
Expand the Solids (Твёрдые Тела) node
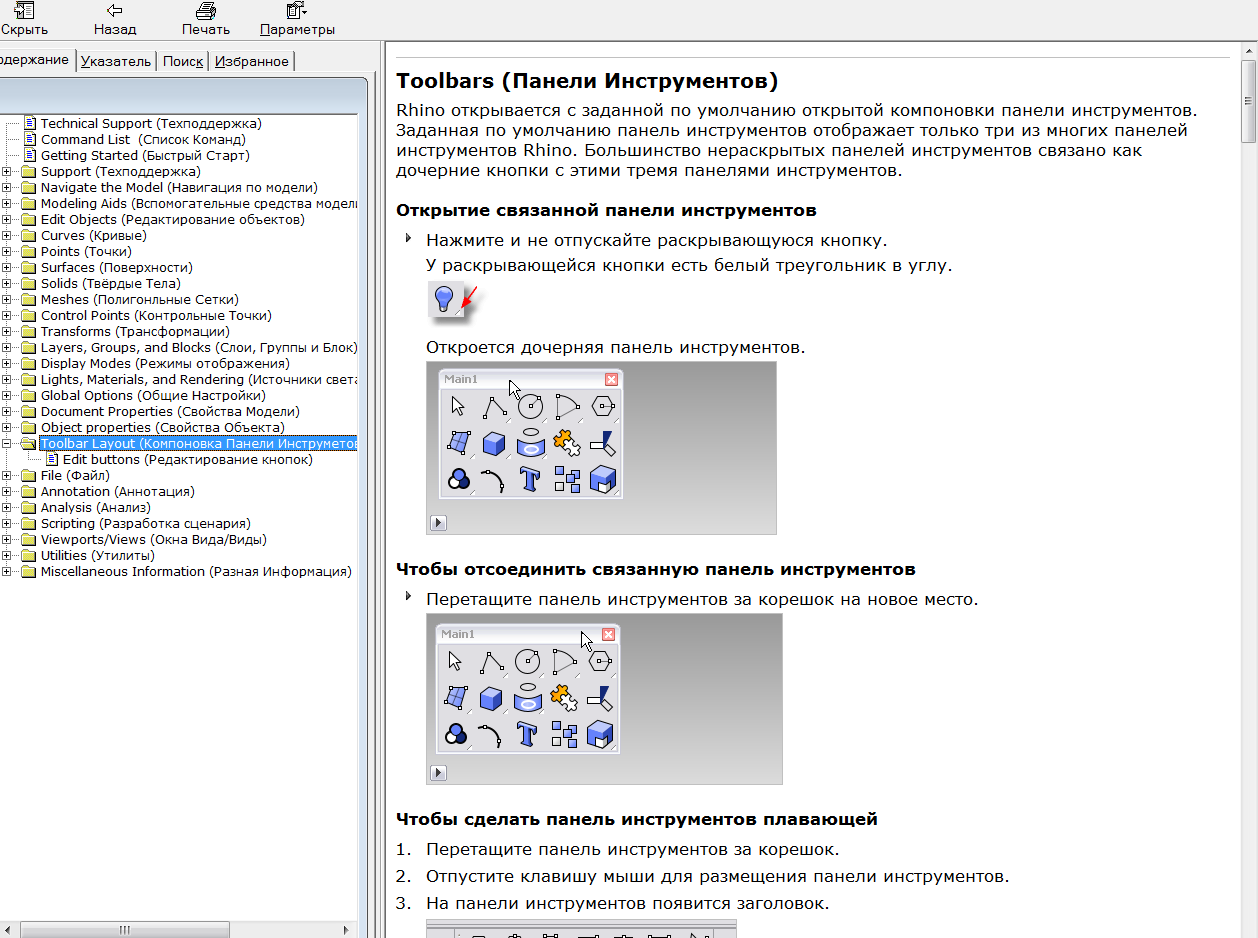(x=7, y=283)
